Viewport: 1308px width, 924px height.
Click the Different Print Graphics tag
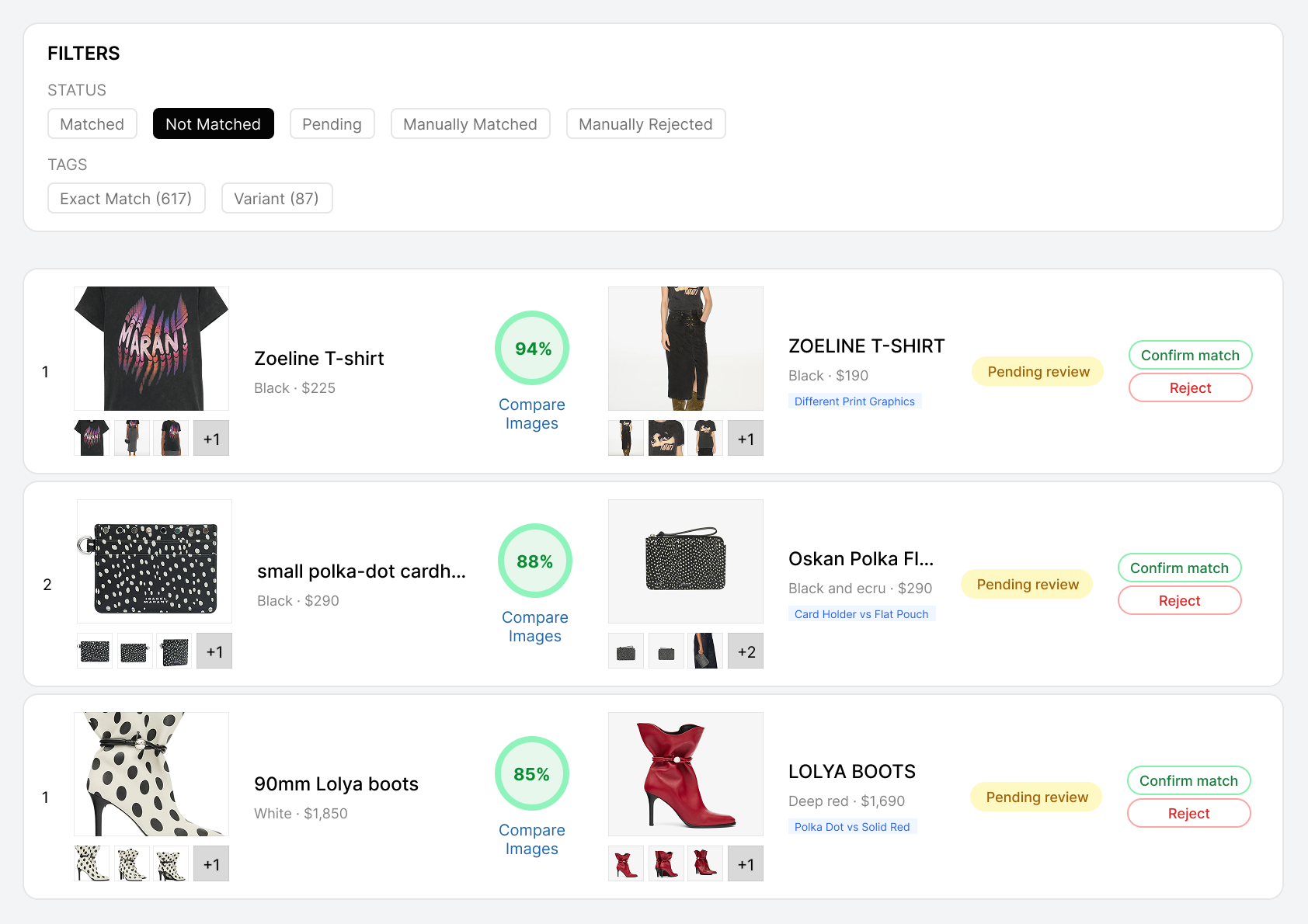(x=854, y=401)
